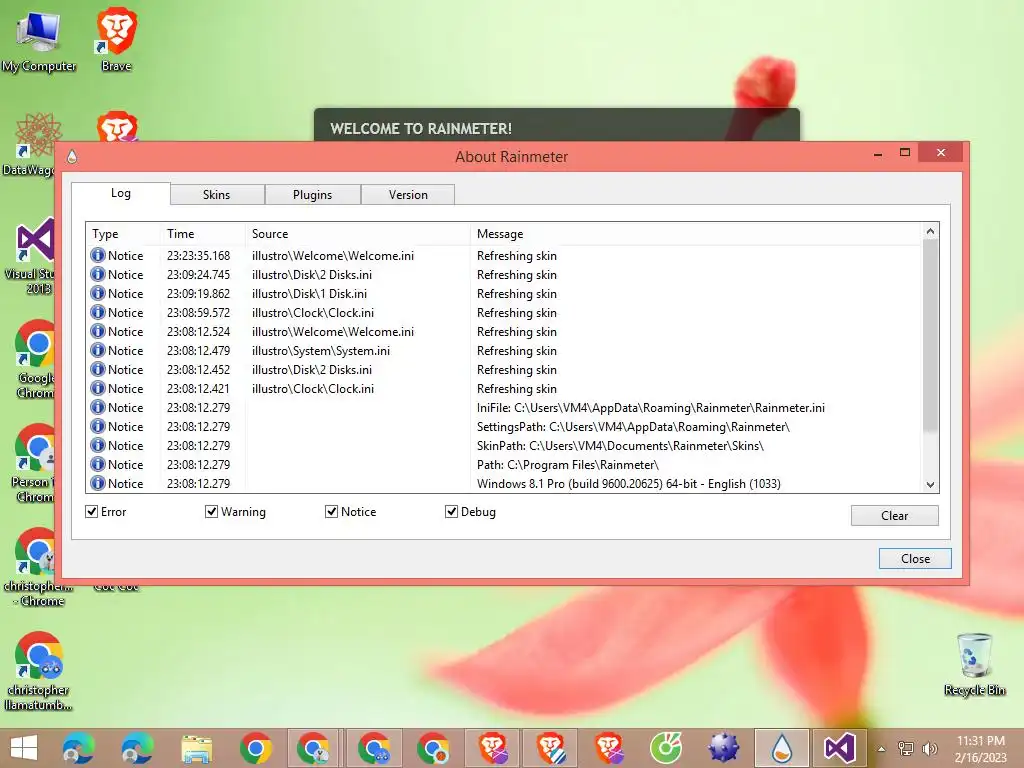The image size is (1024, 768).
Task: Click the log list vertical scrollbar thumb
Action: point(931,336)
